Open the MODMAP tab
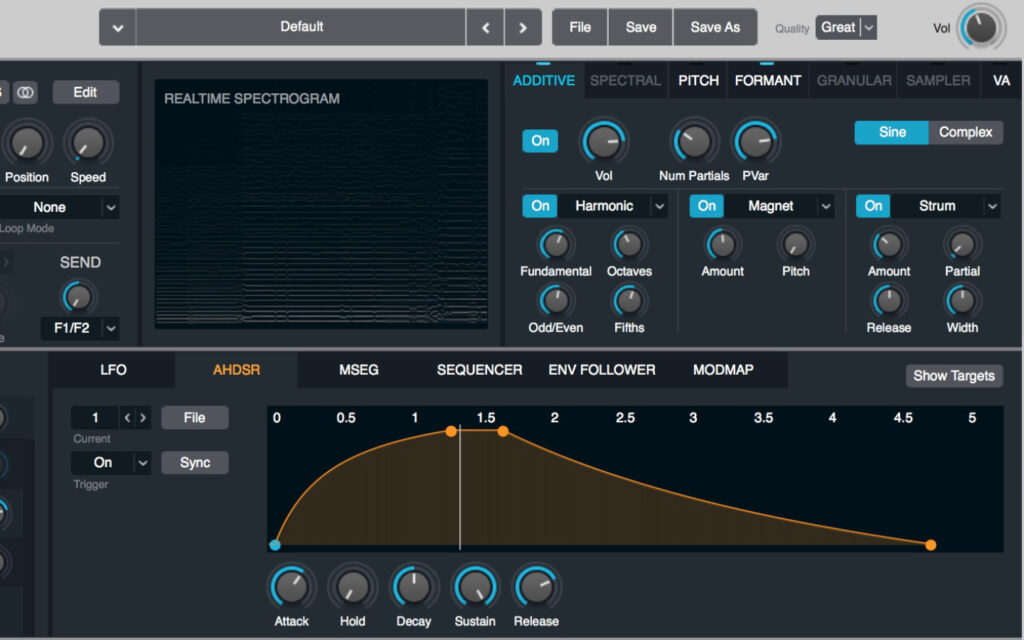This screenshot has height=640, width=1024. tap(723, 370)
